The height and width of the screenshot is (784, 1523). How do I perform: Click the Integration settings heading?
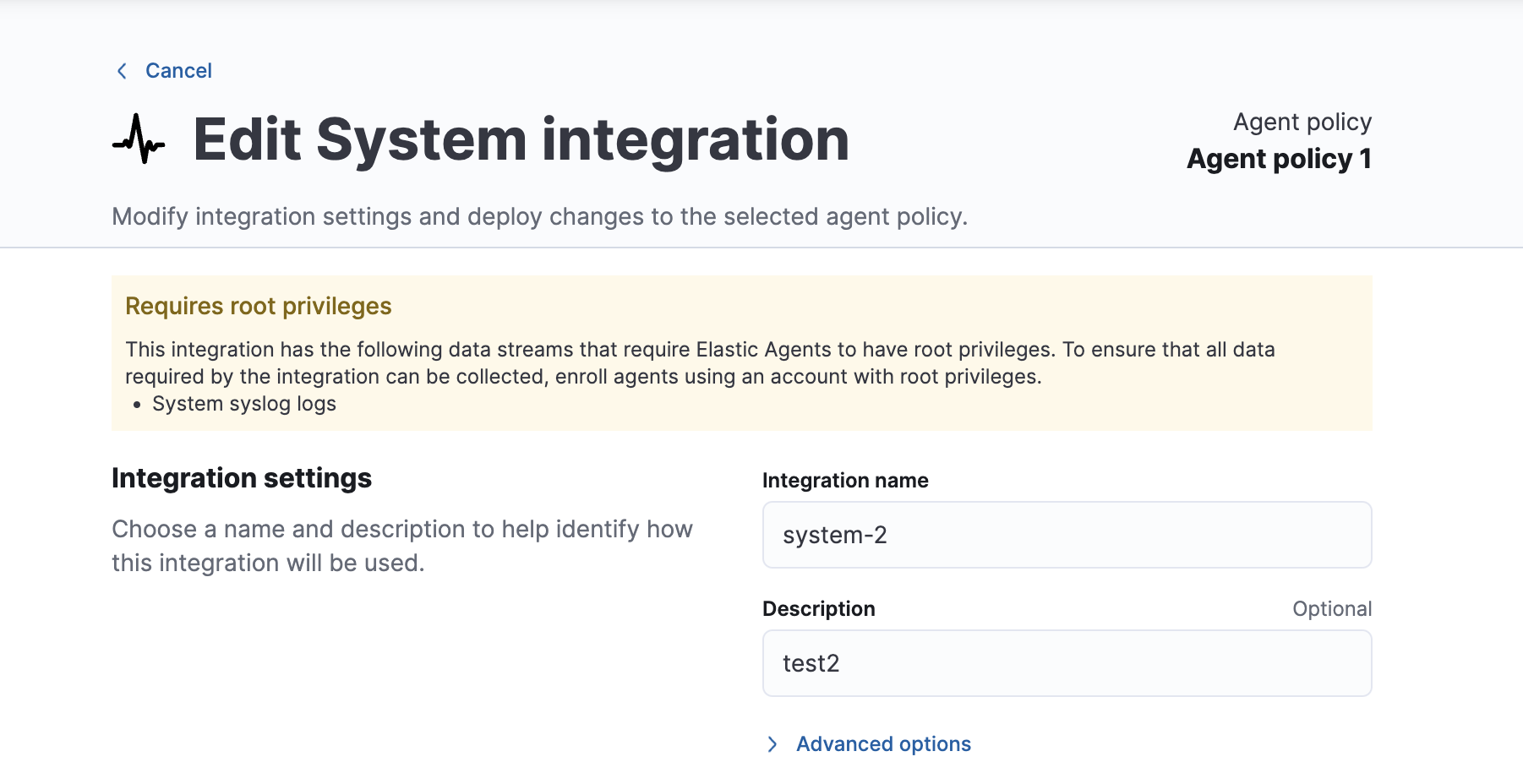pos(242,478)
